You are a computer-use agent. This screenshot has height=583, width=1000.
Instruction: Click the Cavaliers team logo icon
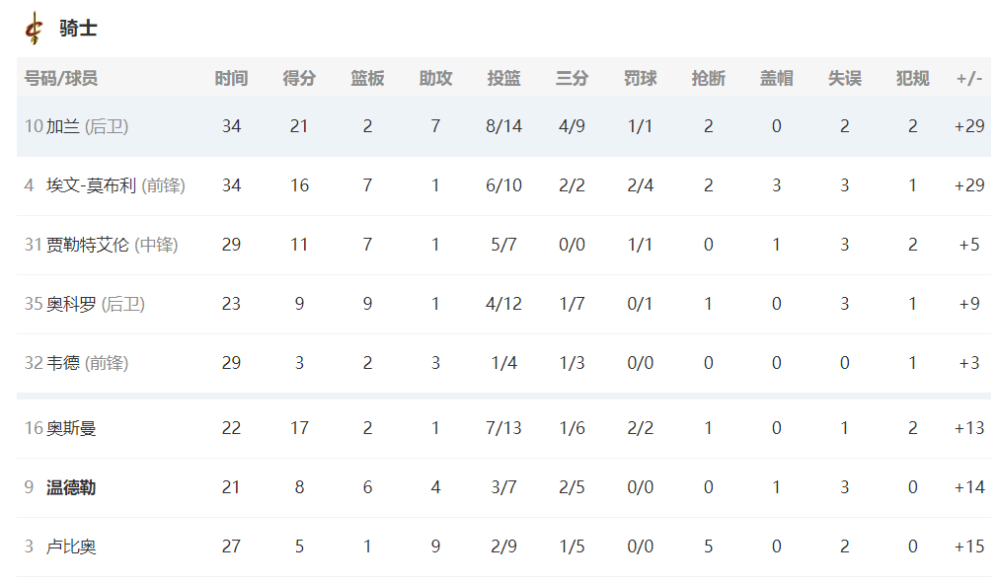point(34,29)
